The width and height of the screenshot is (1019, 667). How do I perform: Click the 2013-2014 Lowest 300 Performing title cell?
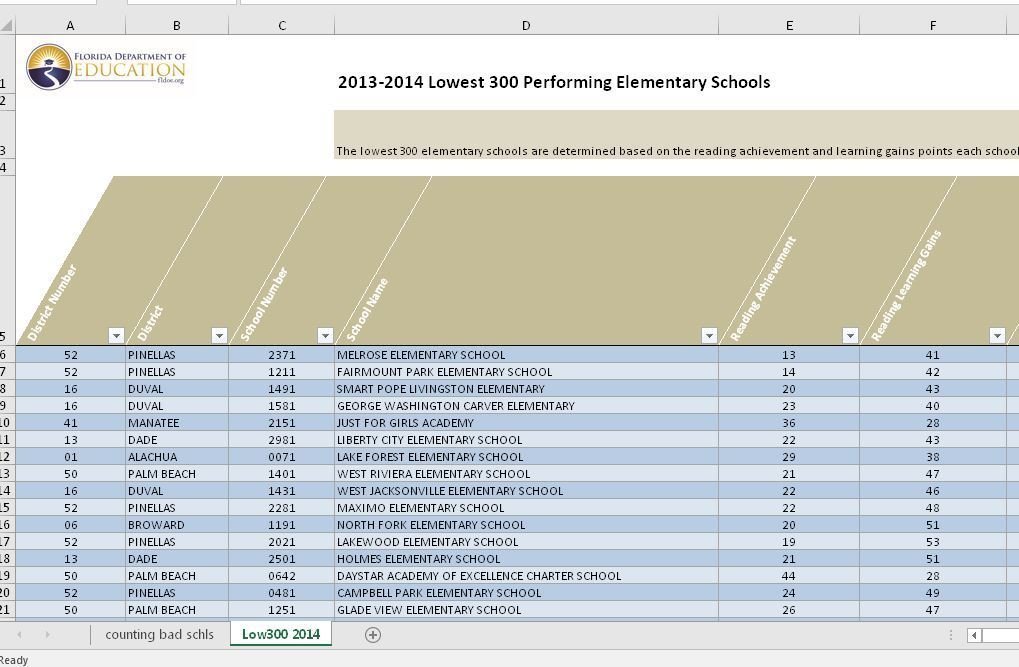point(554,82)
